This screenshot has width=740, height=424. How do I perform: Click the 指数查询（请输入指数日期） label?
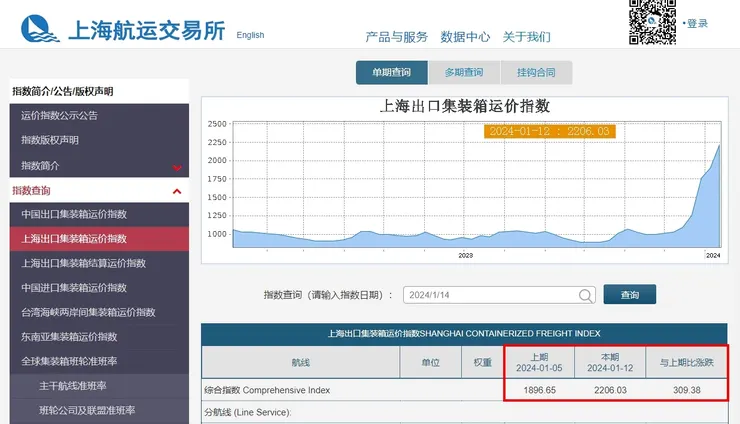point(328,295)
